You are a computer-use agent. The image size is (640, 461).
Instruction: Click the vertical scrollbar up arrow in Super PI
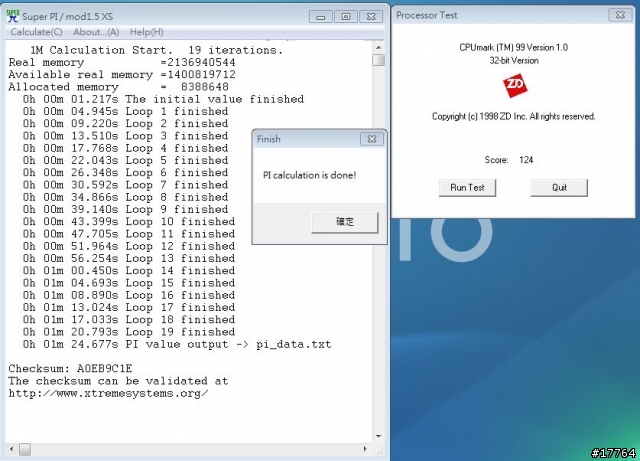tap(379, 48)
